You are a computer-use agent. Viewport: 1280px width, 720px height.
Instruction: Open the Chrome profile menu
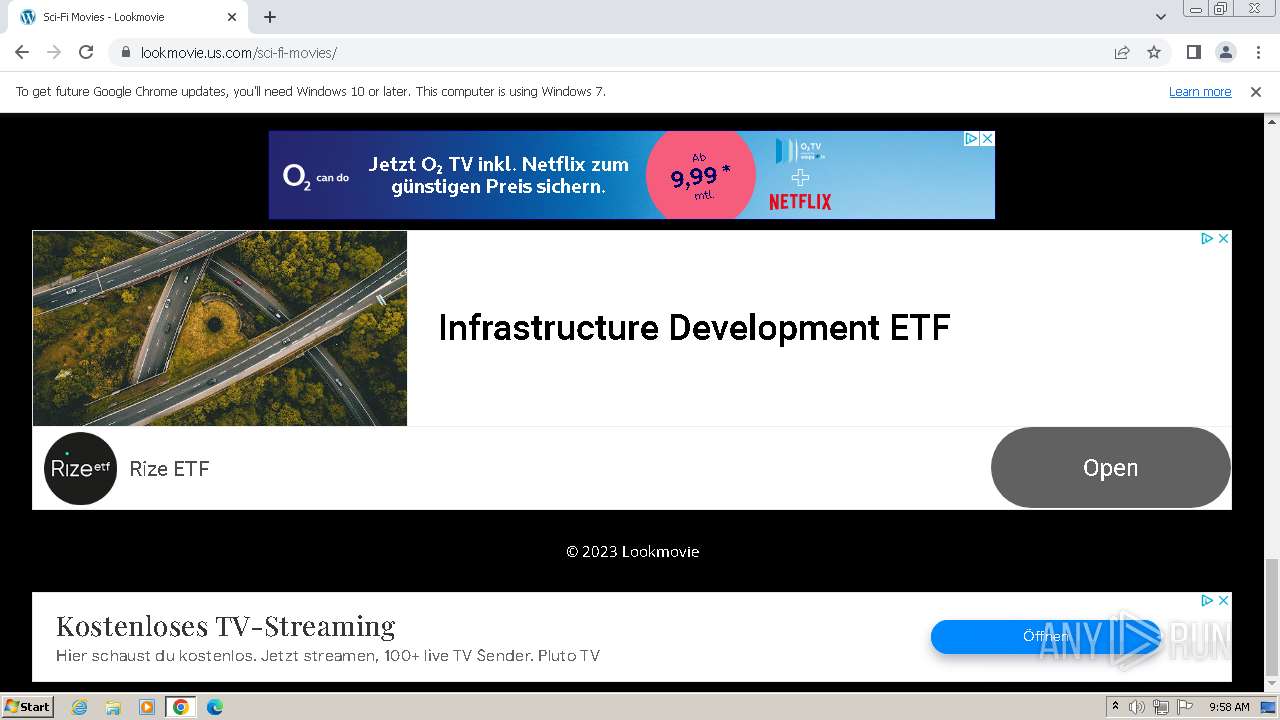click(x=1225, y=52)
